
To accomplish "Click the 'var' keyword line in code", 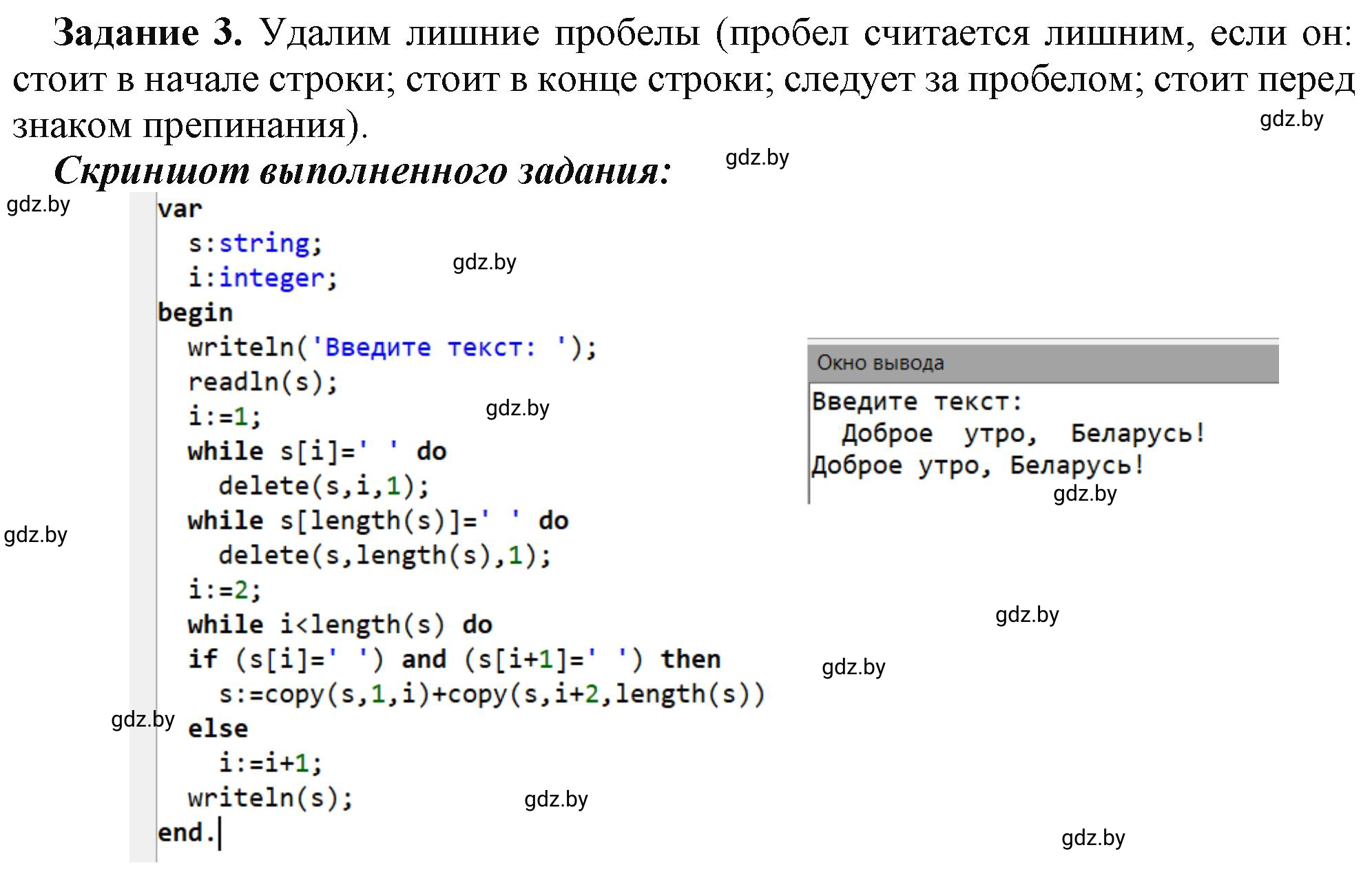I will coord(180,209).
